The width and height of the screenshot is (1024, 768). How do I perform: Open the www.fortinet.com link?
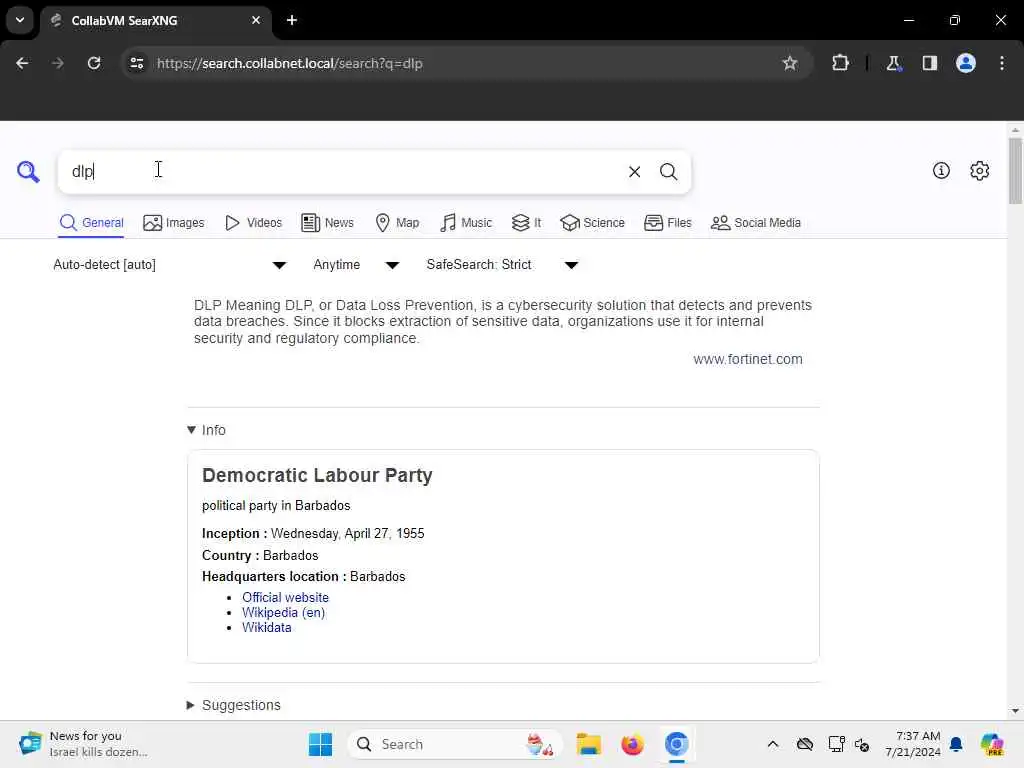click(748, 359)
